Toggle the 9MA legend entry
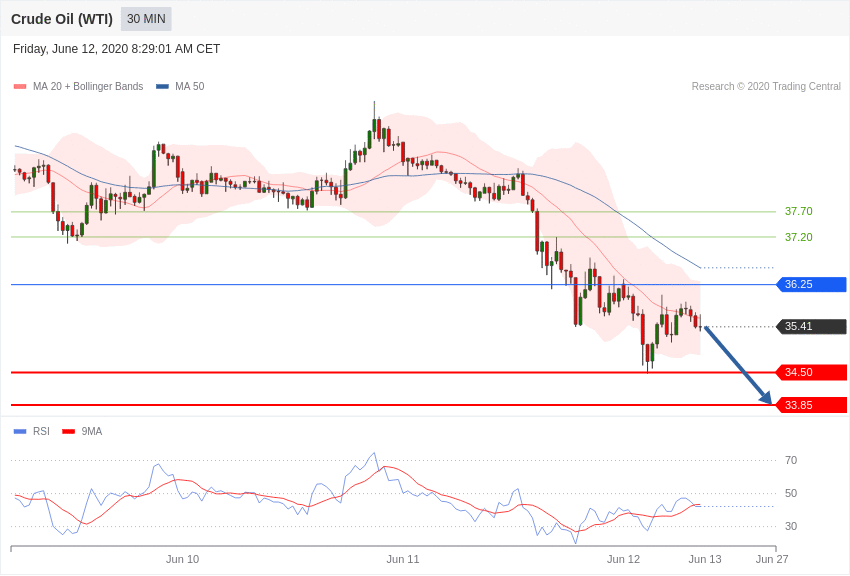850x576 pixels. point(82,432)
